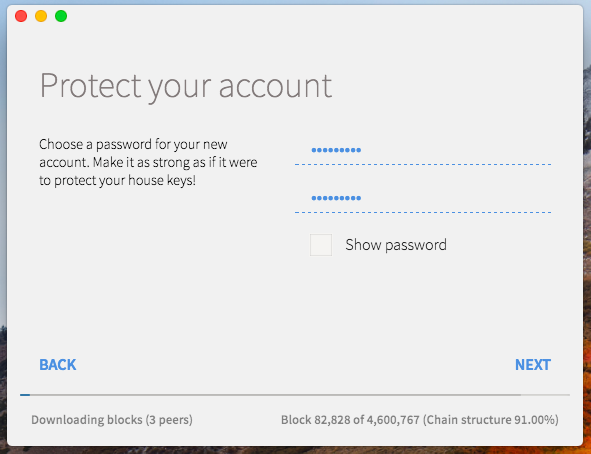Click the blue filled start of progress bar
Viewport: 591px width, 454px height.
(x=25, y=395)
